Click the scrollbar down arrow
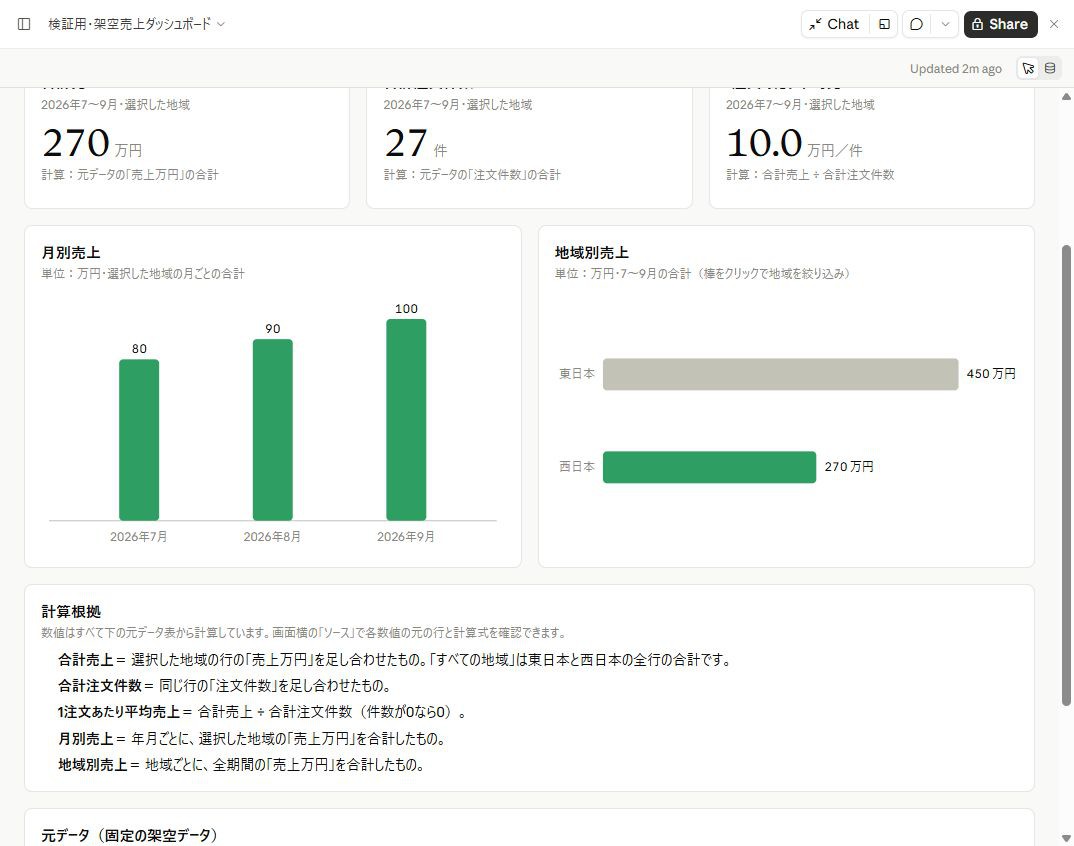Image resolution: width=1074 pixels, height=846 pixels. tap(1066, 838)
